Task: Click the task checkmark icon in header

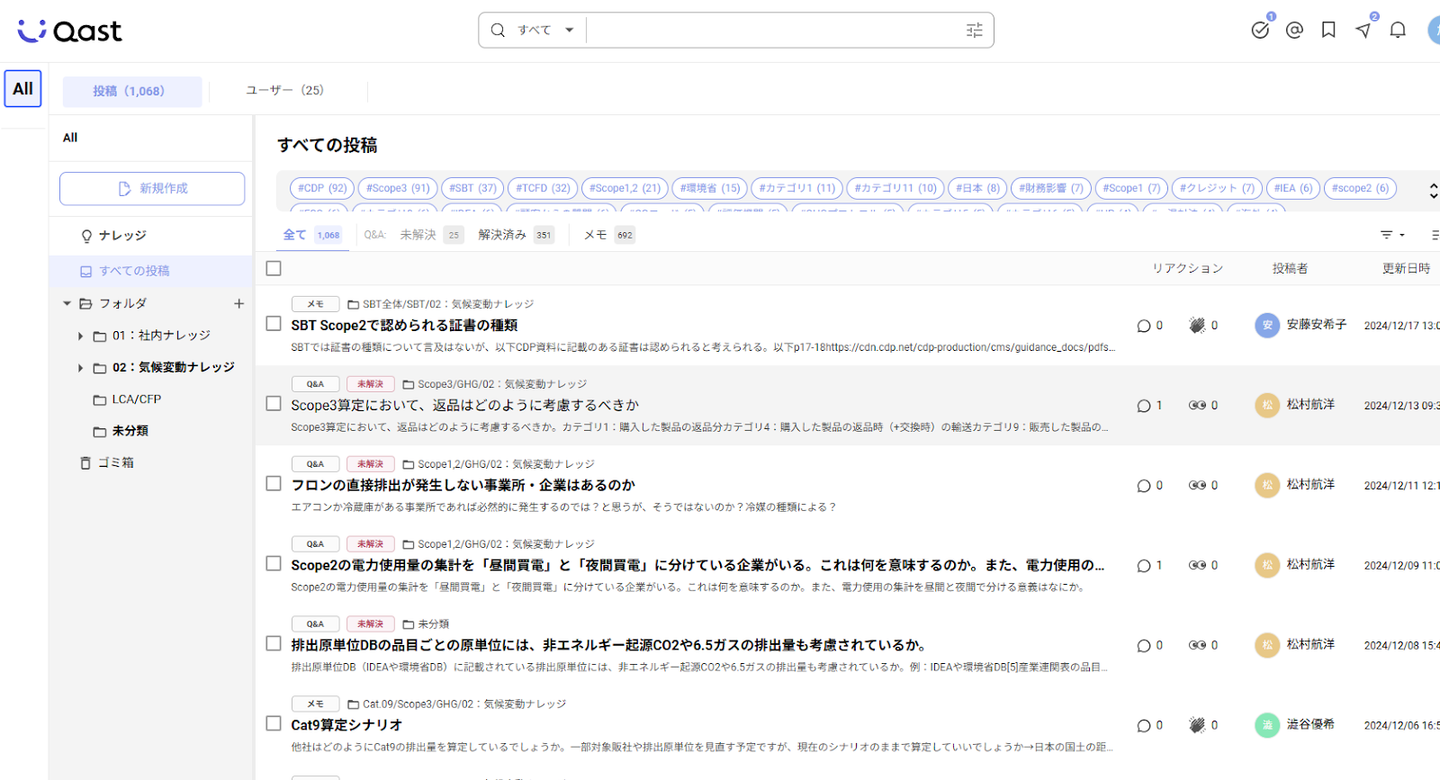Action: [x=1260, y=30]
